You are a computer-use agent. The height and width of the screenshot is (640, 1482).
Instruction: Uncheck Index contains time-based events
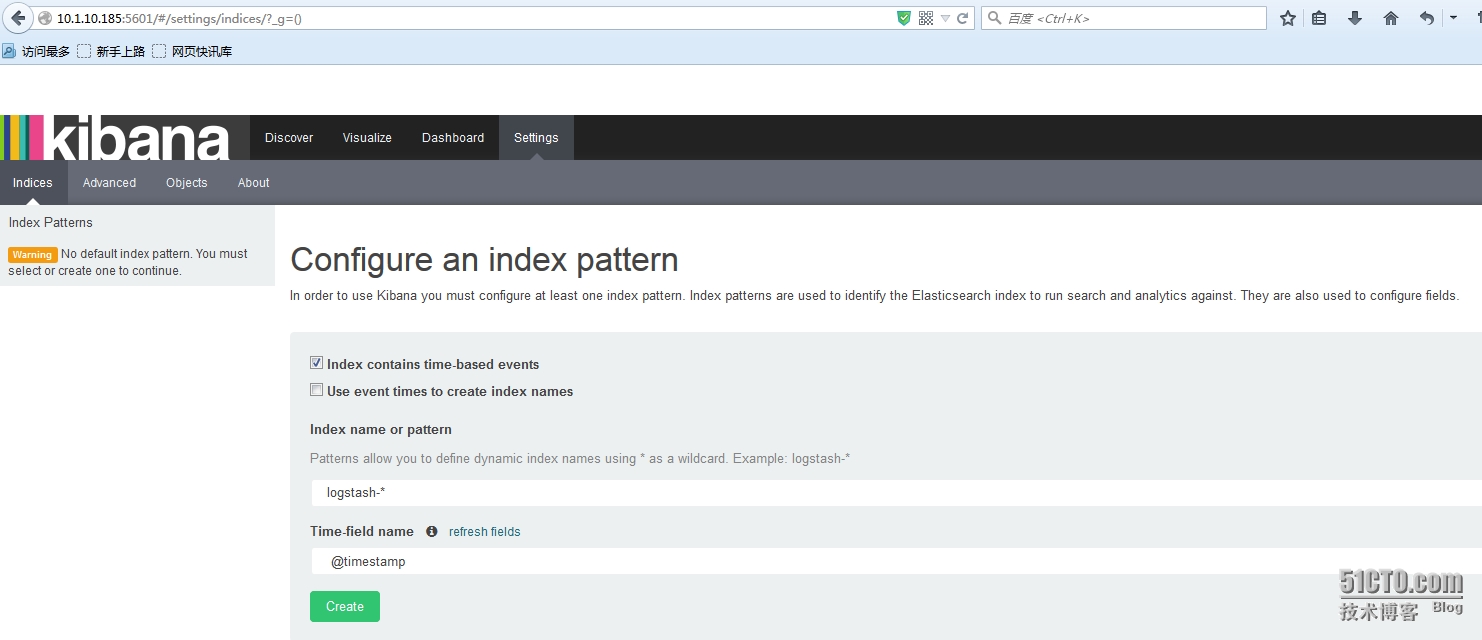[x=317, y=363]
